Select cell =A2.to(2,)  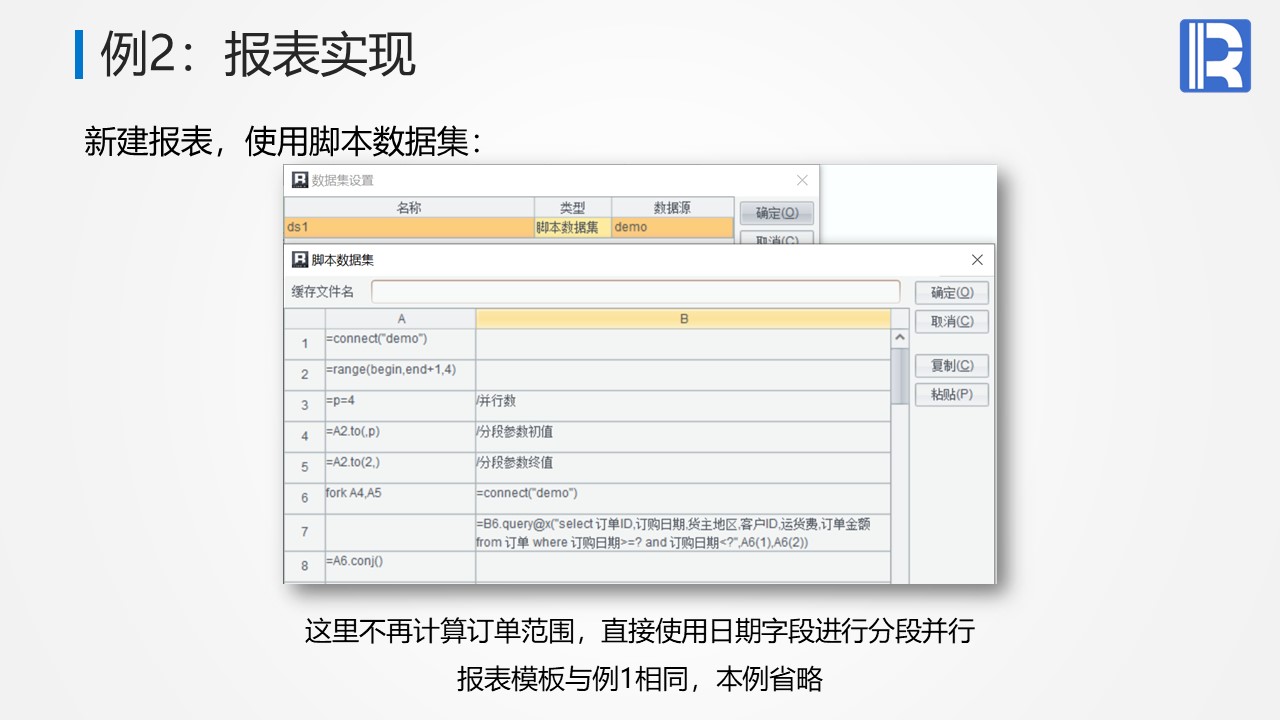(401, 468)
